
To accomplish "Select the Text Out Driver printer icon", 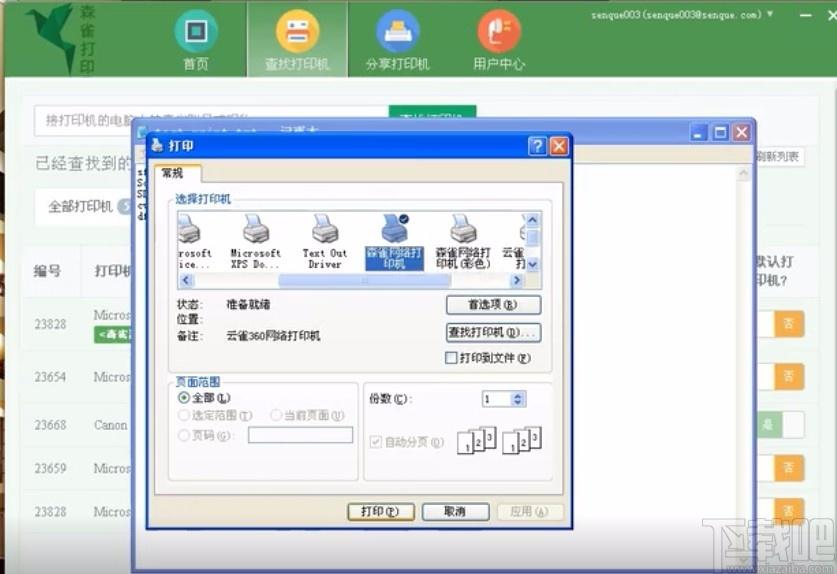I will pyautogui.click(x=325, y=241).
